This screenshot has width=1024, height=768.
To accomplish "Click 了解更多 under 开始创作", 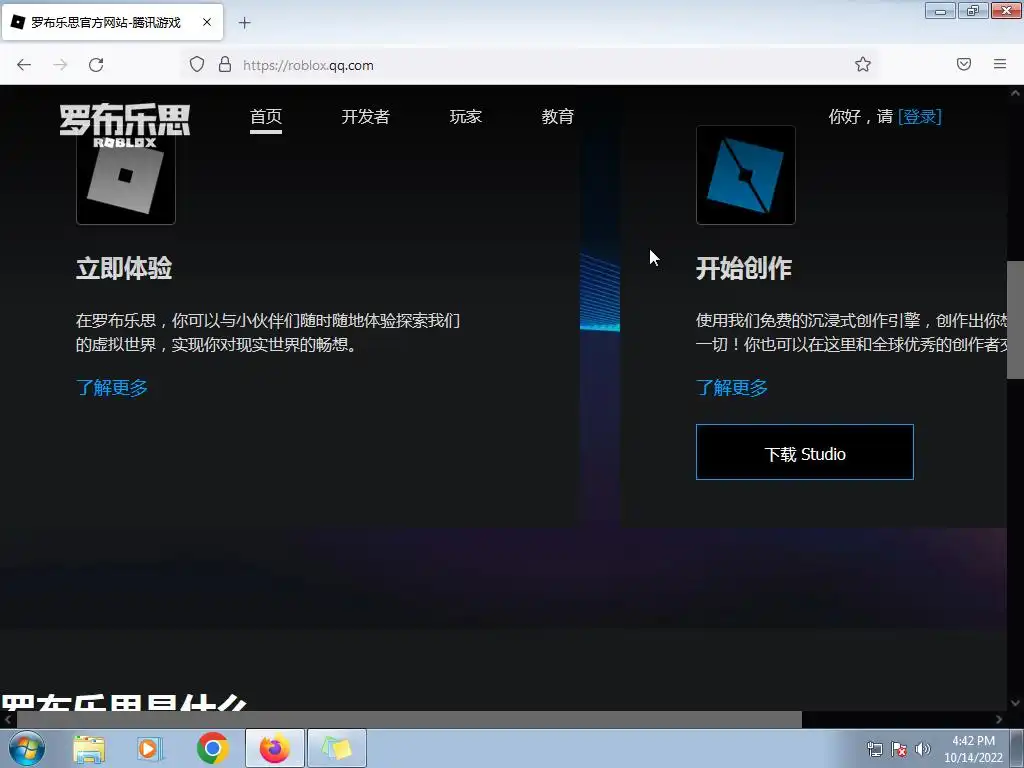I will [731, 388].
